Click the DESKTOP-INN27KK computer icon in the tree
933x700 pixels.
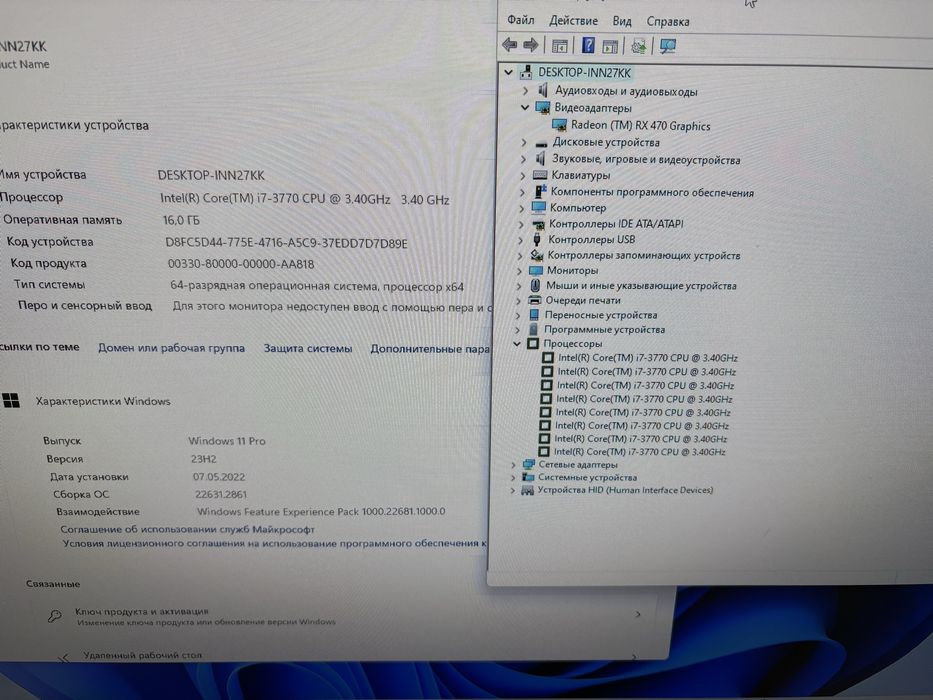click(x=526, y=73)
